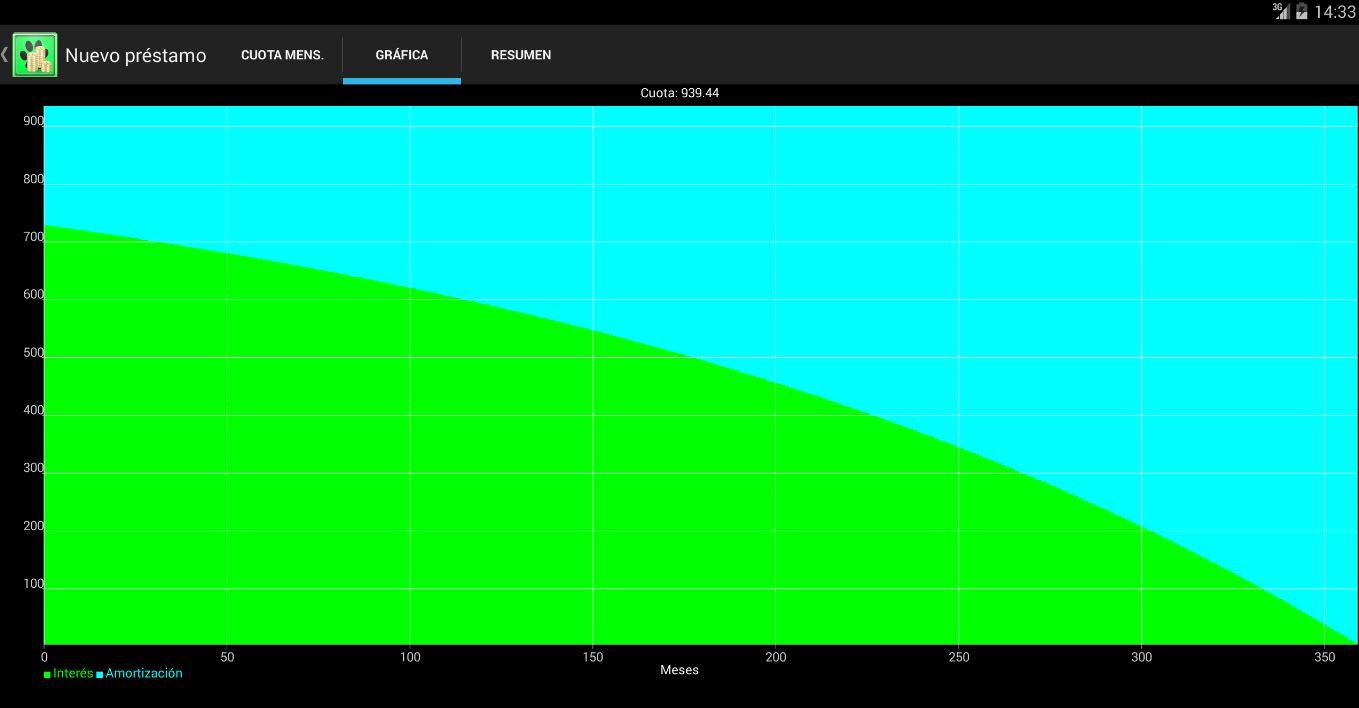Click the 0 x-axis label
The height and width of the screenshot is (708, 1359).
[44, 657]
